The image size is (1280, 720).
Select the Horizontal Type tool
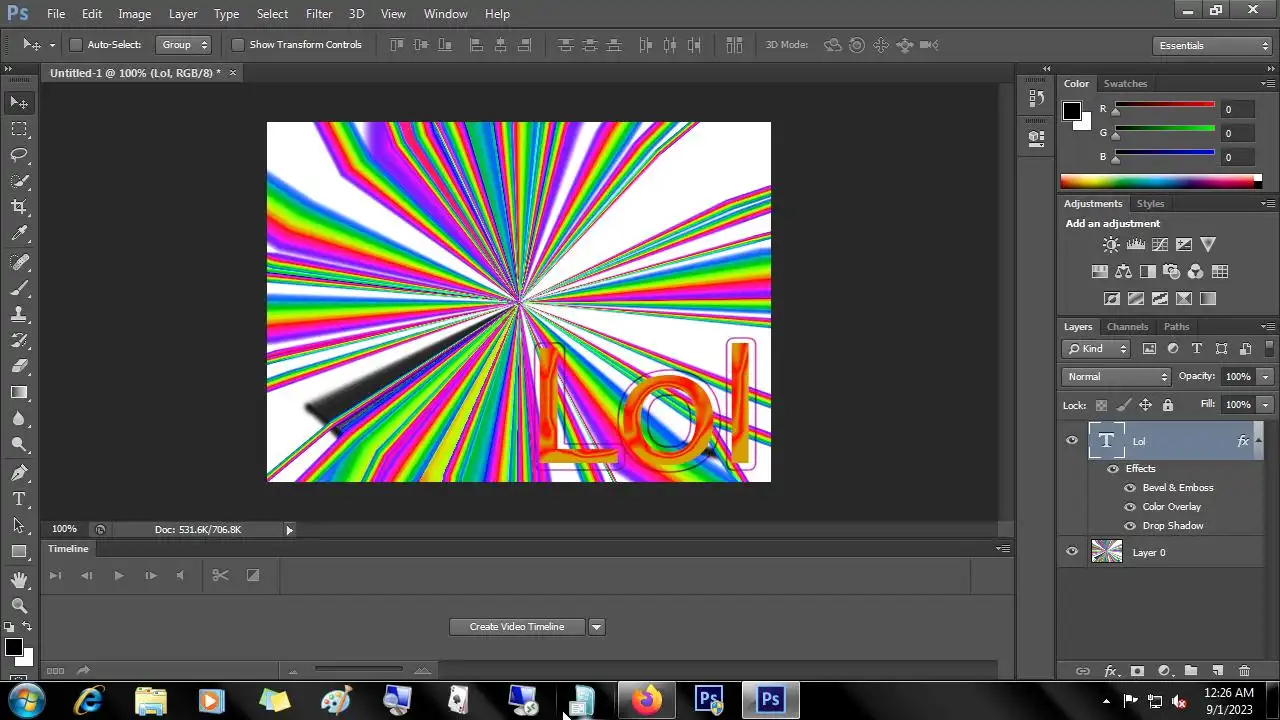tap(19, 499)
